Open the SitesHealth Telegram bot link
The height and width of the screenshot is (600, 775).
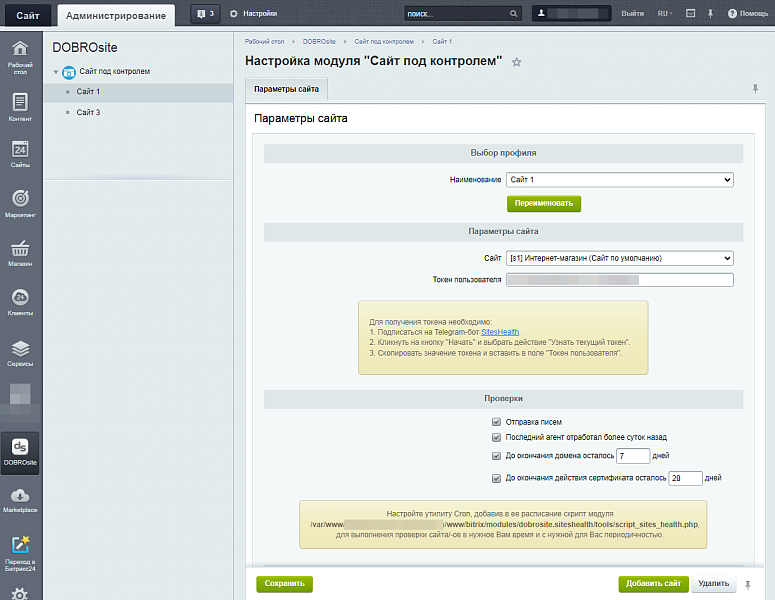pos(500,331)
